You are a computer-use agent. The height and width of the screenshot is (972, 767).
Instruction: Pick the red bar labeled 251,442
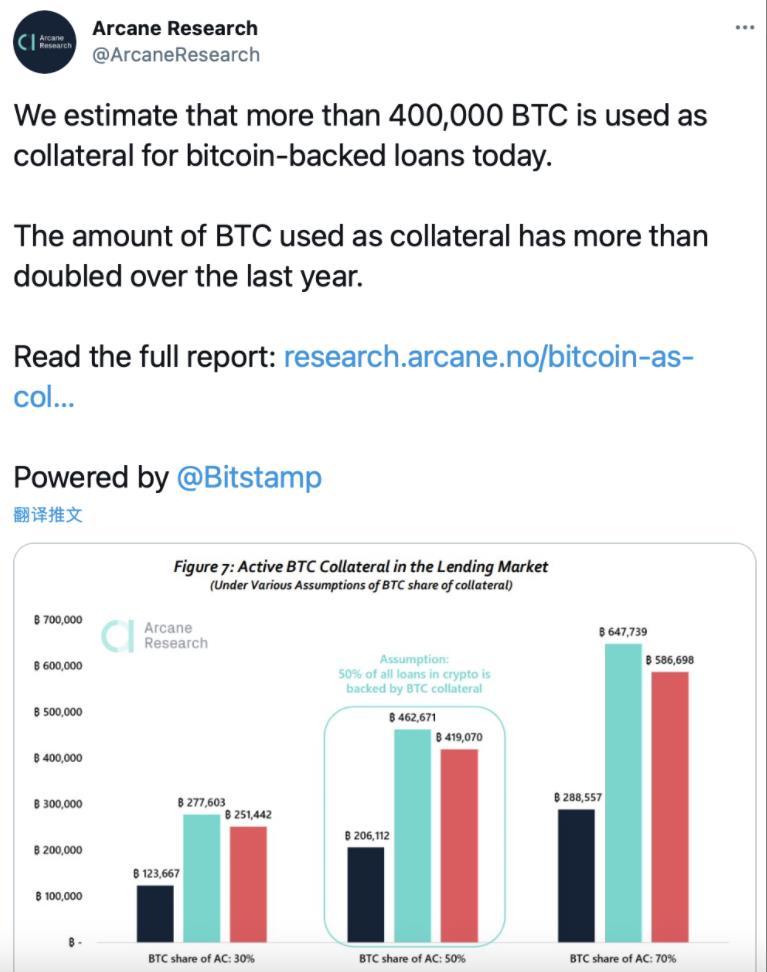[248, 884]
